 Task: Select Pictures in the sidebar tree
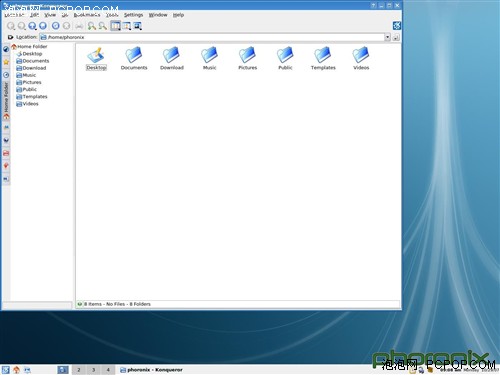(29, 82)
